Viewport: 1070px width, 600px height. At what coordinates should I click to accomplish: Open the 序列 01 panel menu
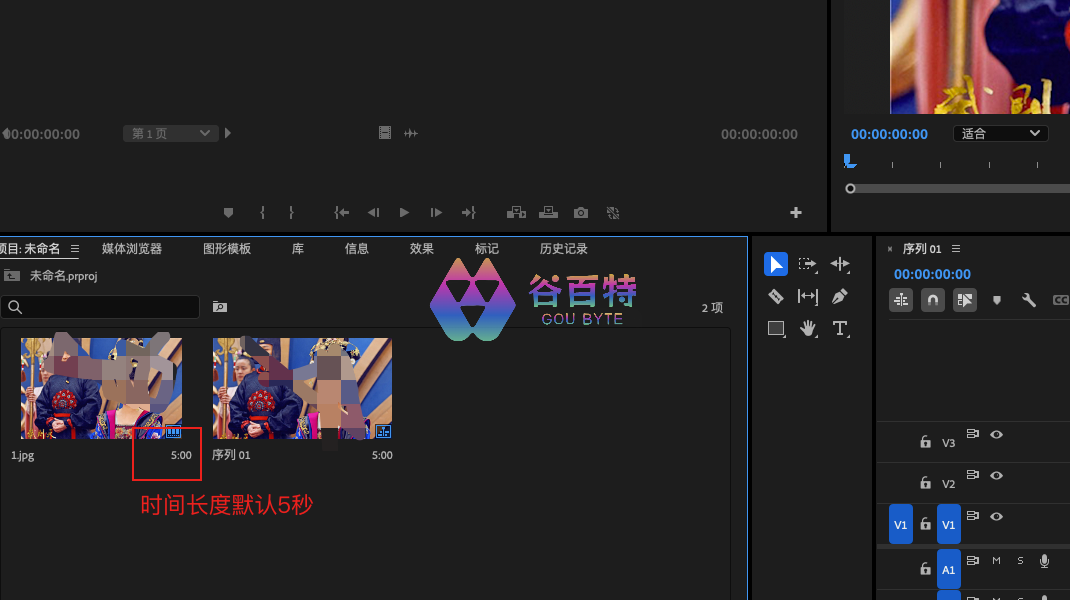pos(956,249)
